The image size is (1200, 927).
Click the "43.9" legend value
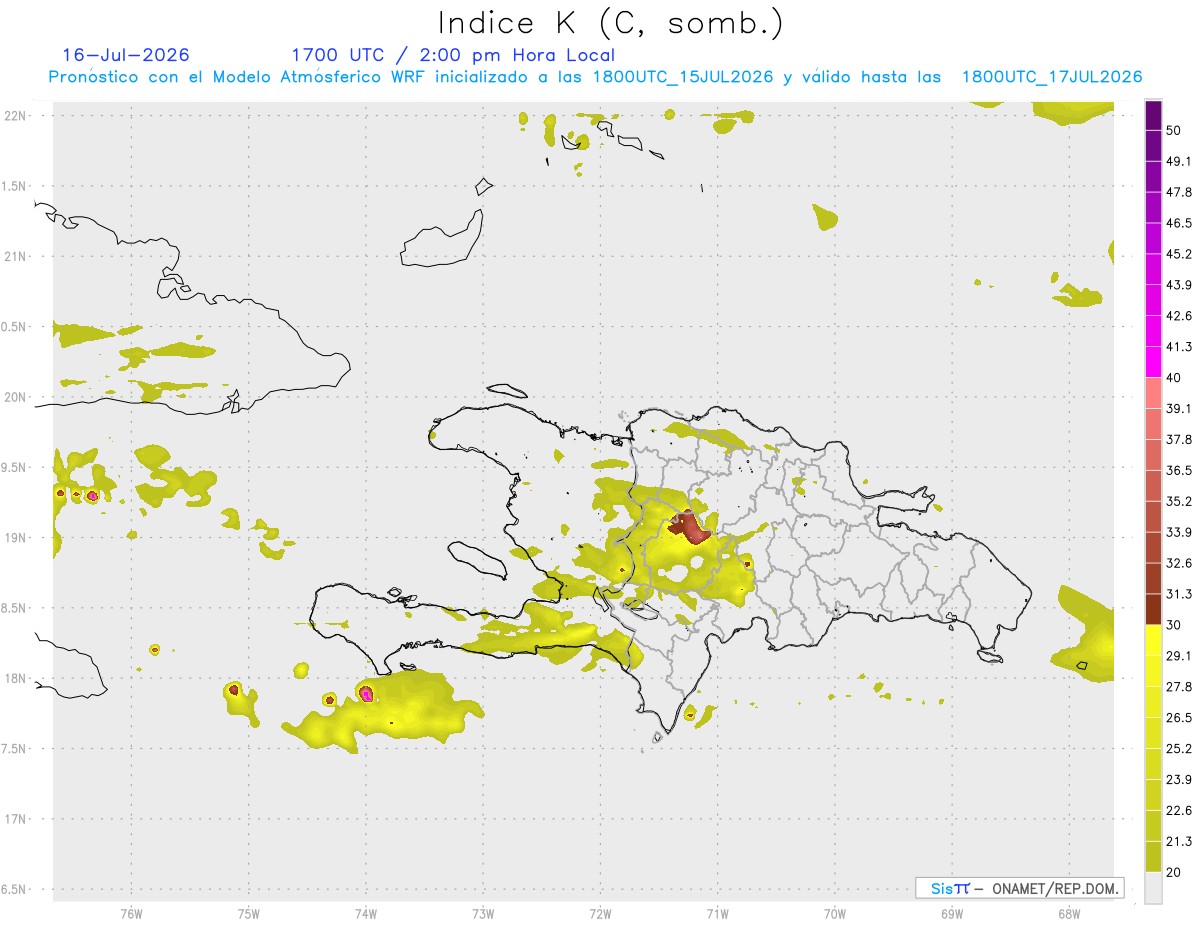click(x=1180, y=285)
